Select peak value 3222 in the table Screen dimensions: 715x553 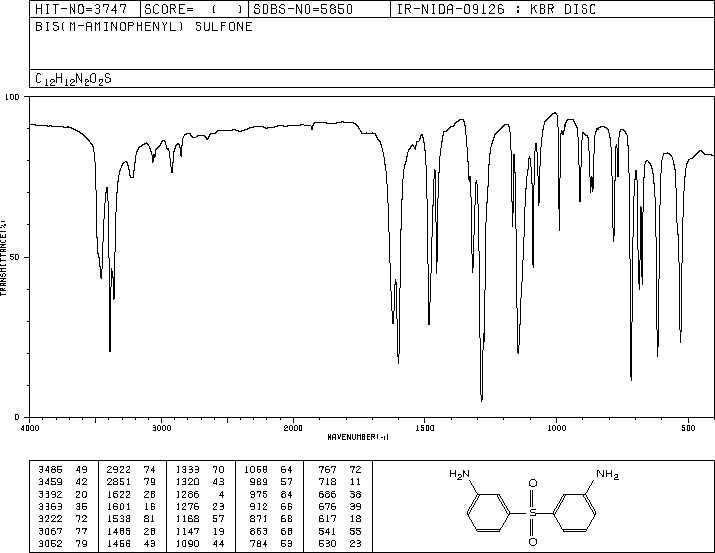51,519
